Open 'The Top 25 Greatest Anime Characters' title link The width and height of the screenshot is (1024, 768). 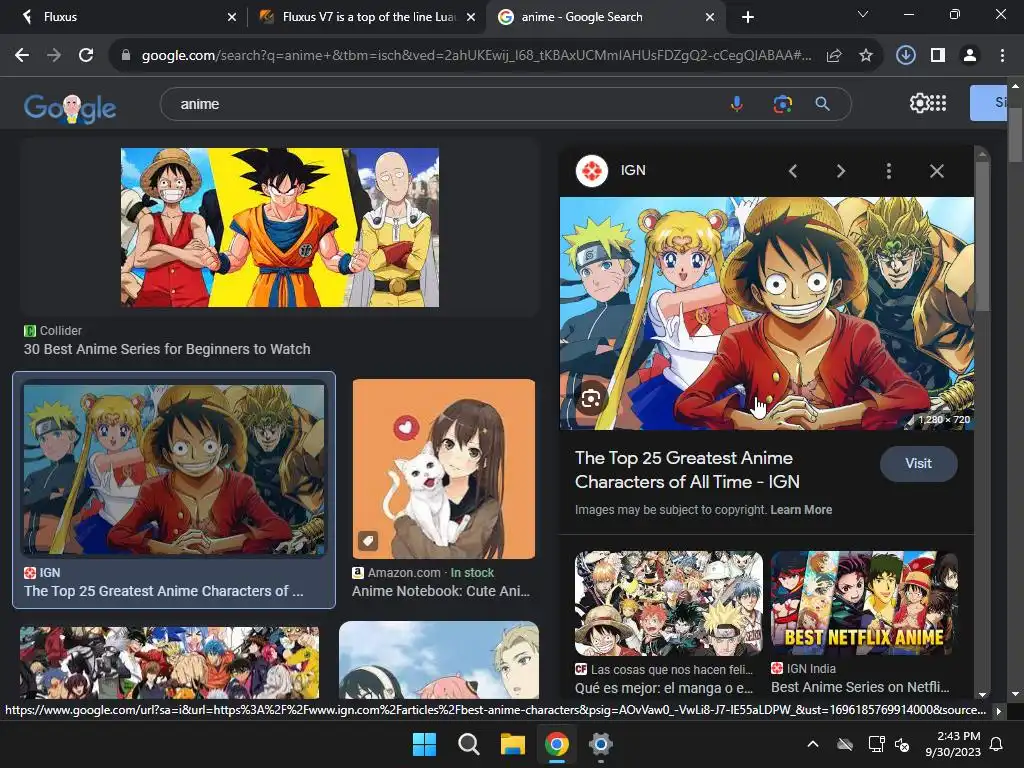tap(687, 470)
